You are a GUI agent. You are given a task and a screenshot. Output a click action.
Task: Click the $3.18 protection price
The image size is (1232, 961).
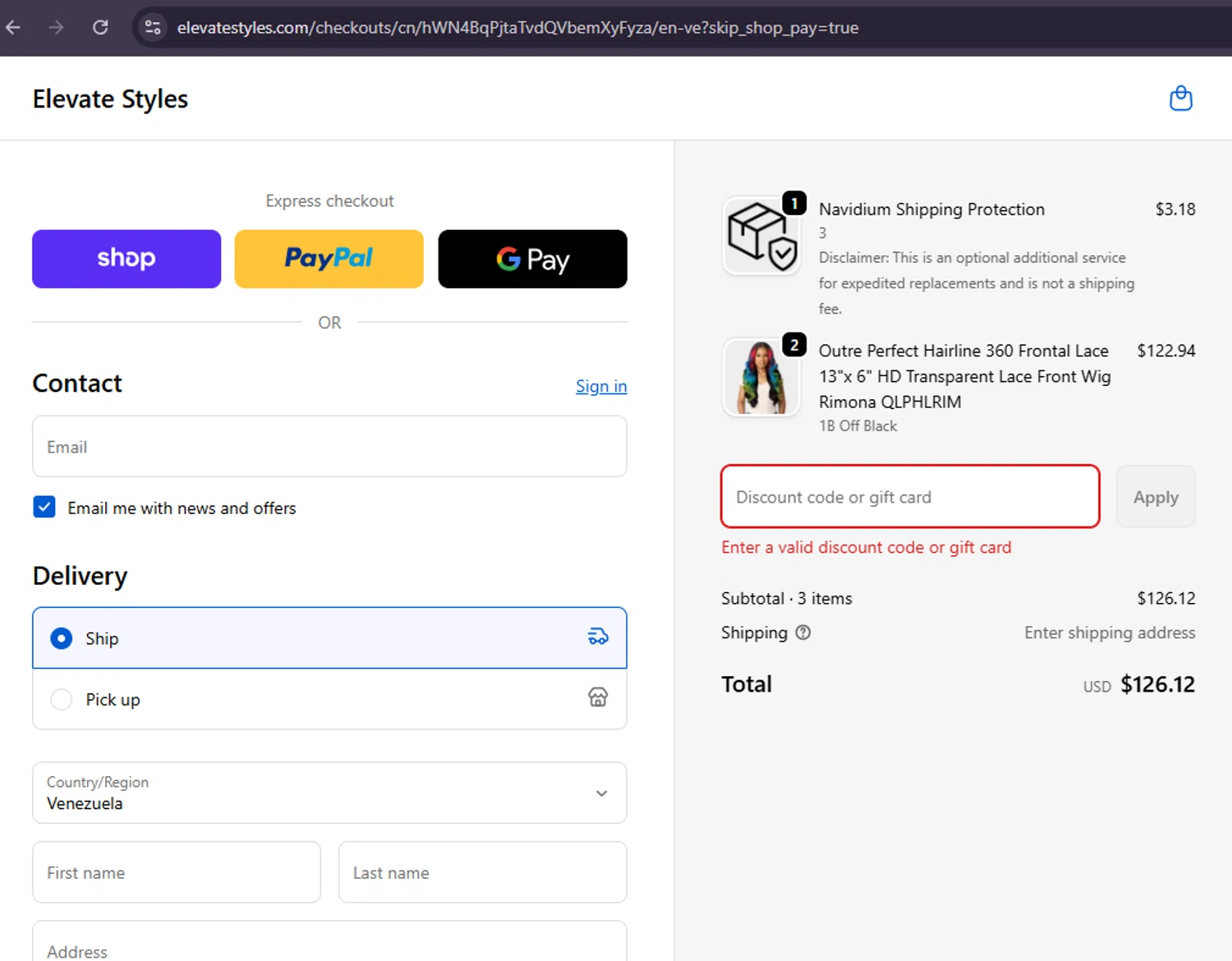(x=1175, y=209)
